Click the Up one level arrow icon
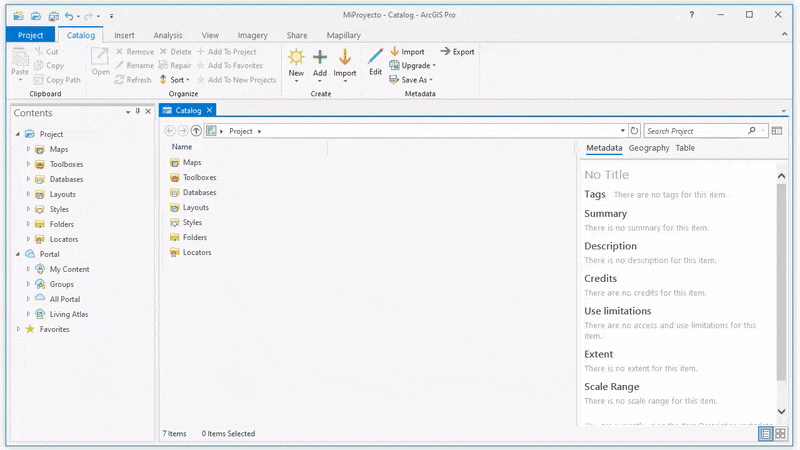Screen dimensions: 800x450 [196, 131]
